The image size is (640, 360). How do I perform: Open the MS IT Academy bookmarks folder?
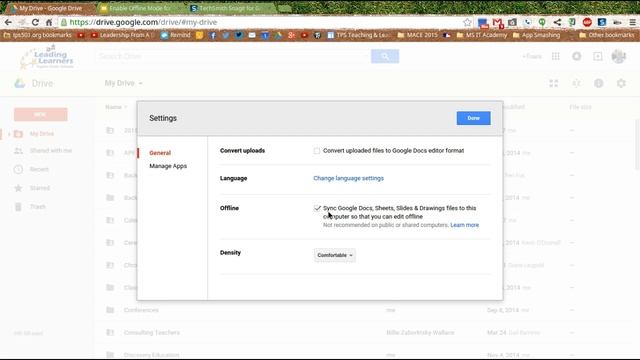(482, 35)
